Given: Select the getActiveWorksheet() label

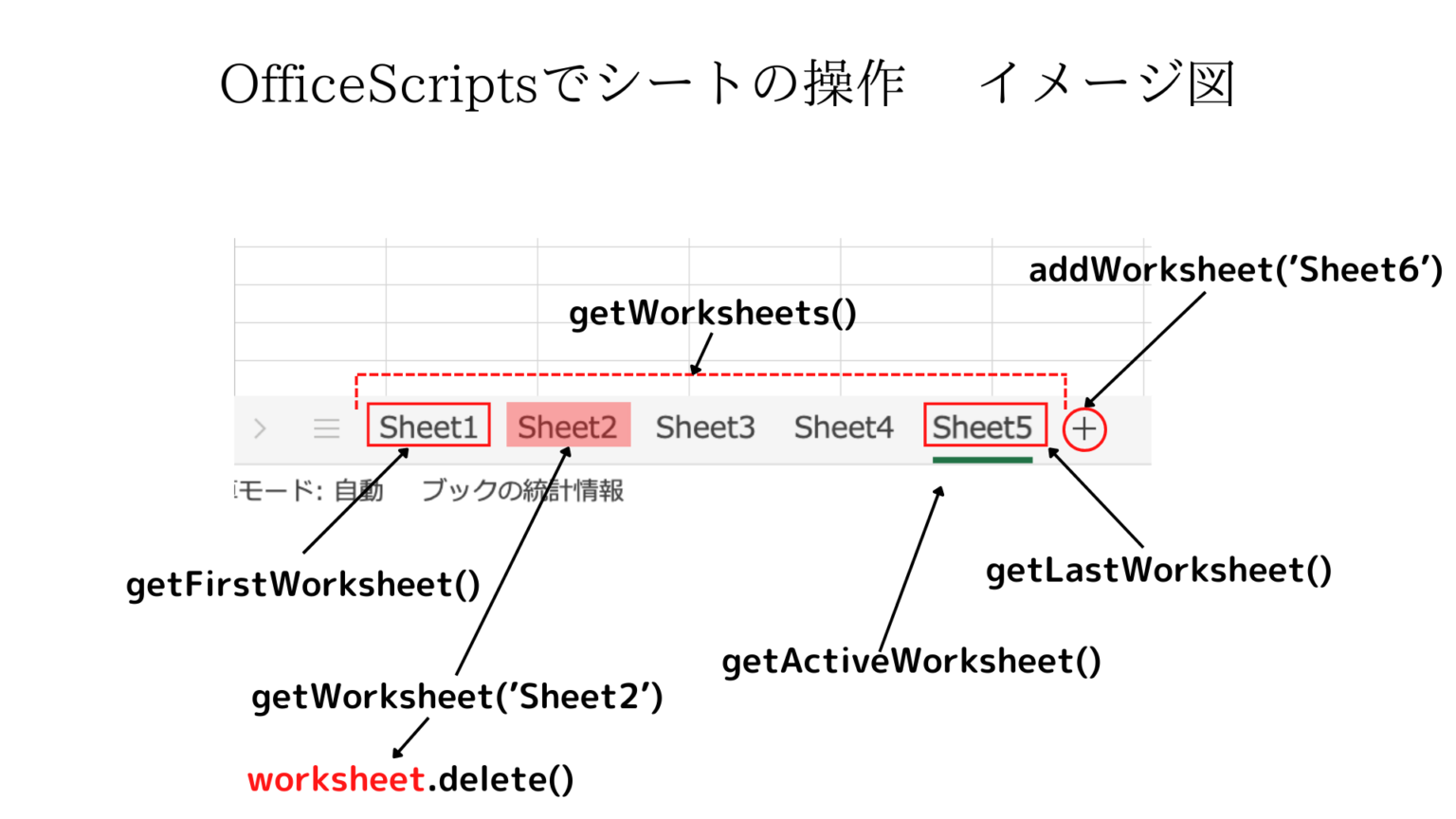Looking at the screenshot, I should point(912,661).
